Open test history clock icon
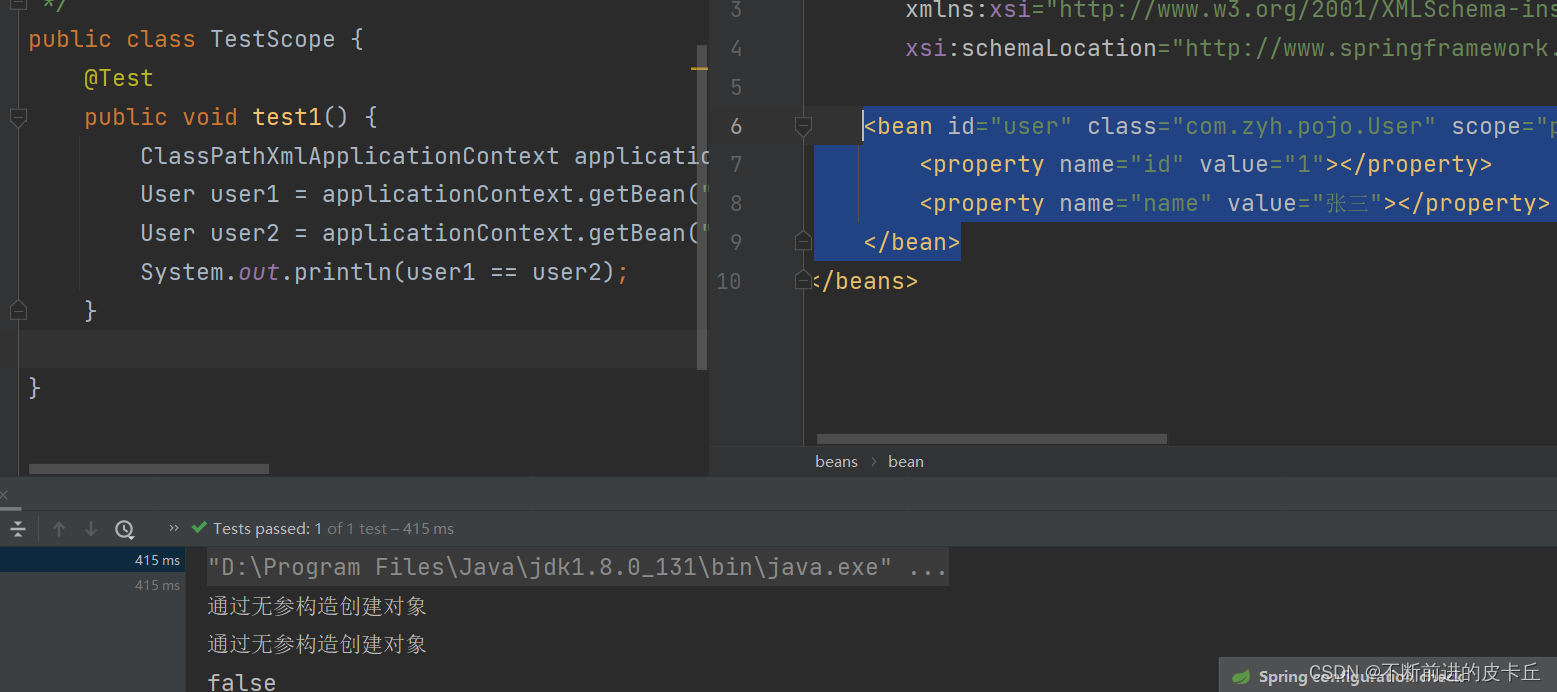Image resolution: width=1557 pixels, height=692 pixels. (x=124, y=529)
